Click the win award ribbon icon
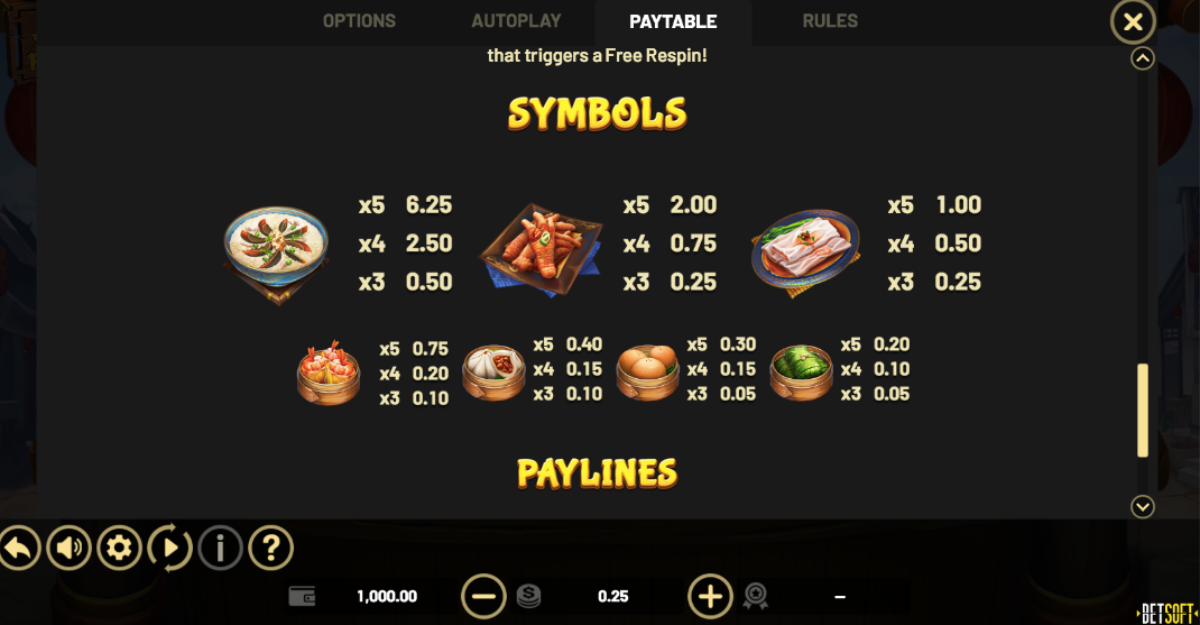1200x625 pixels. pos(755,597)
